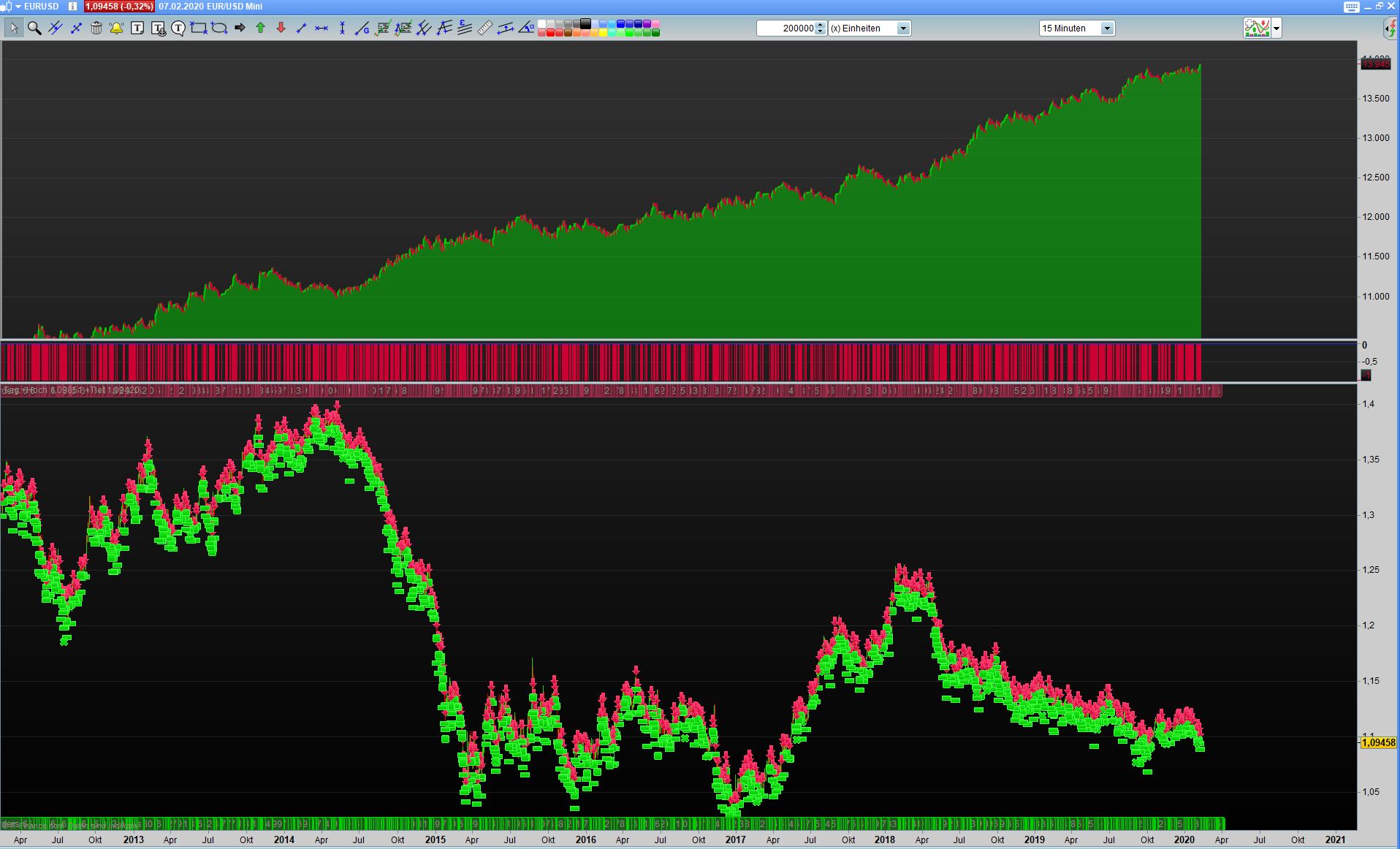This screenshot has width=1400, height=849.
Task: Choose the black right-arrow drawing tool
Action: click(240, 28)
